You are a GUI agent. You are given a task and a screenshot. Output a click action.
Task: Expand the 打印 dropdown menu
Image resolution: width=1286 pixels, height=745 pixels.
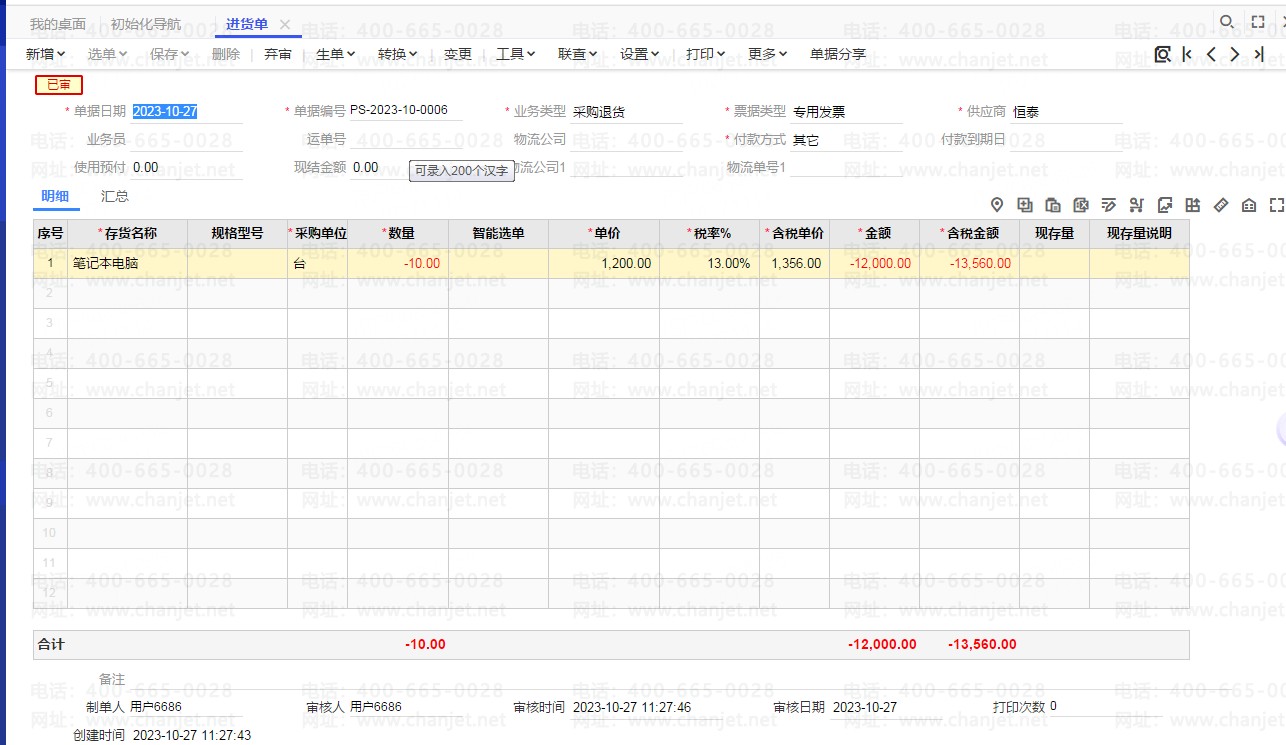(705, 54)
